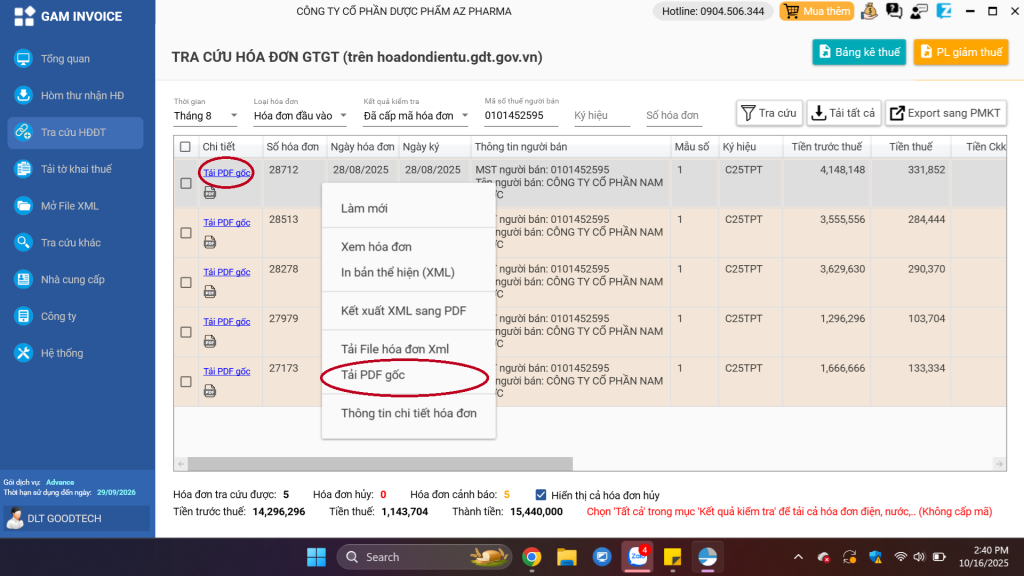Click the Zalo 'Z' icon in header

coord(944,12)
